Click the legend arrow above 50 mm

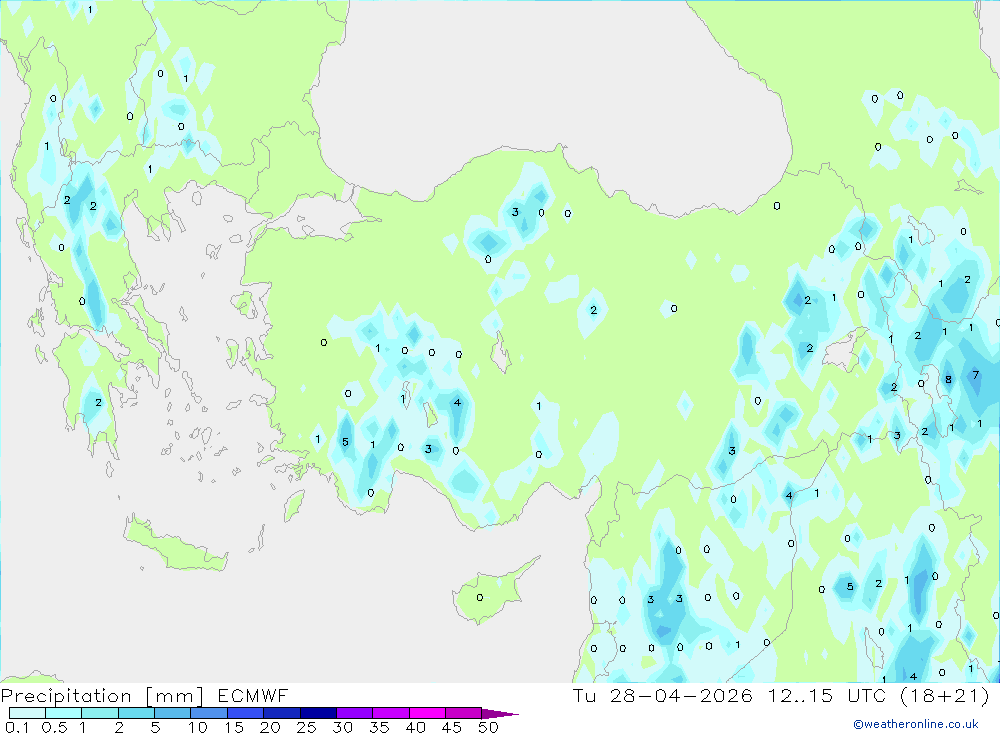[500, 714]
